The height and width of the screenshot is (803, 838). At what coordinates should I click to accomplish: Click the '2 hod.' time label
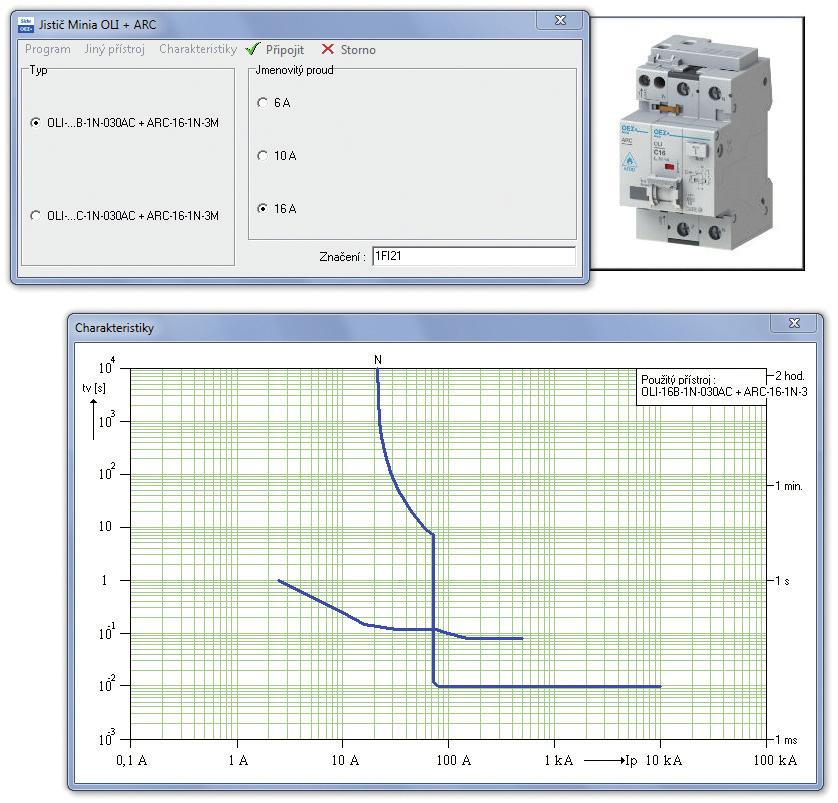click(790, 376)
